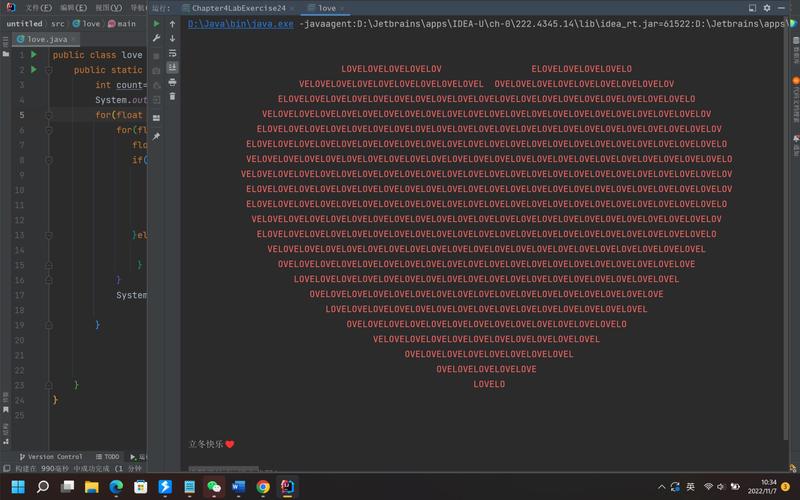Collapse the for loop fold on line 5

(x=47, y=115)
